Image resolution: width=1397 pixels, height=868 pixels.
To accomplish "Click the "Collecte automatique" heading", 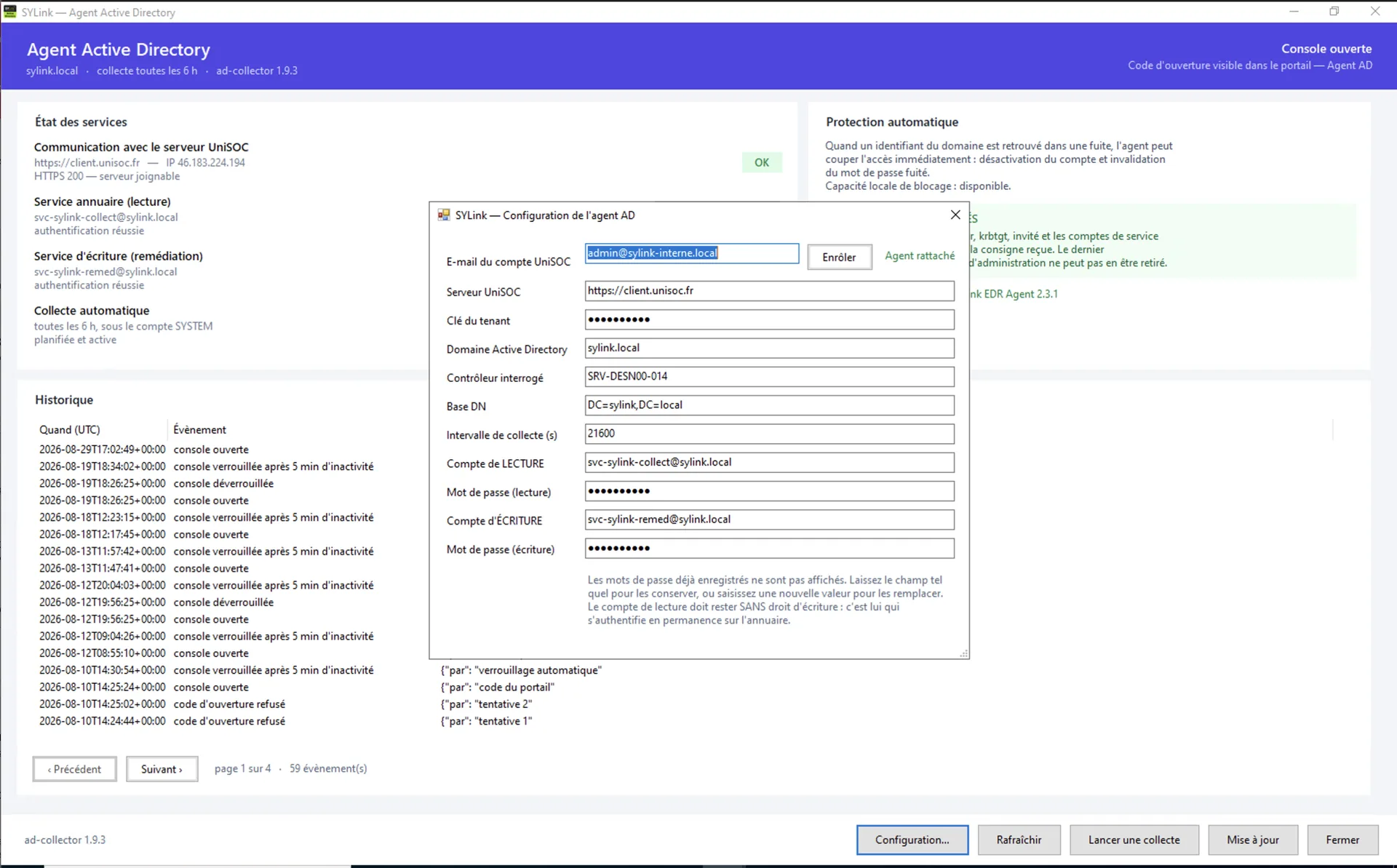I will [92, 311].
